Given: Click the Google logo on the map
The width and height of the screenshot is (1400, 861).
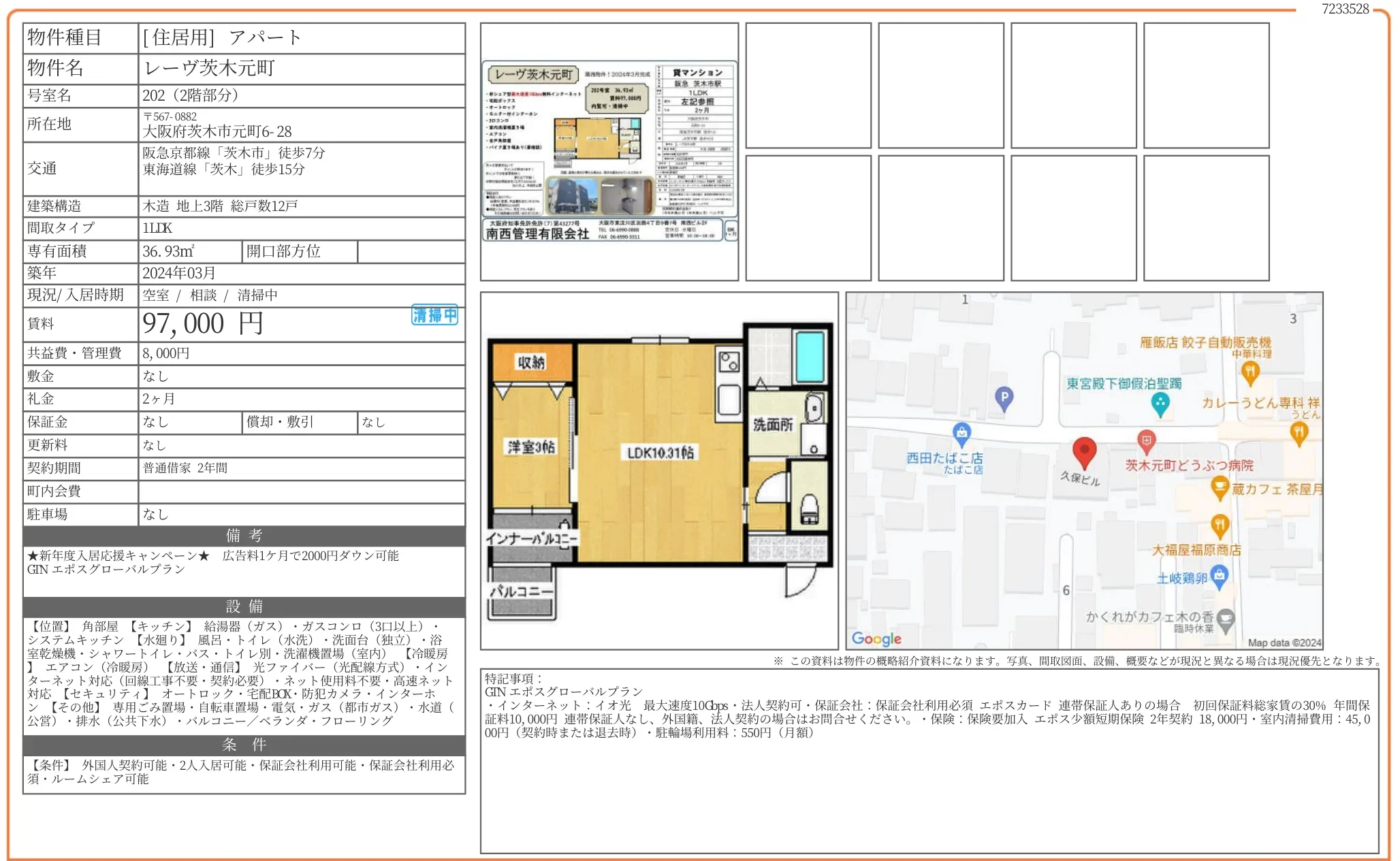Looking at the screenshot, I should click(876, 638).
